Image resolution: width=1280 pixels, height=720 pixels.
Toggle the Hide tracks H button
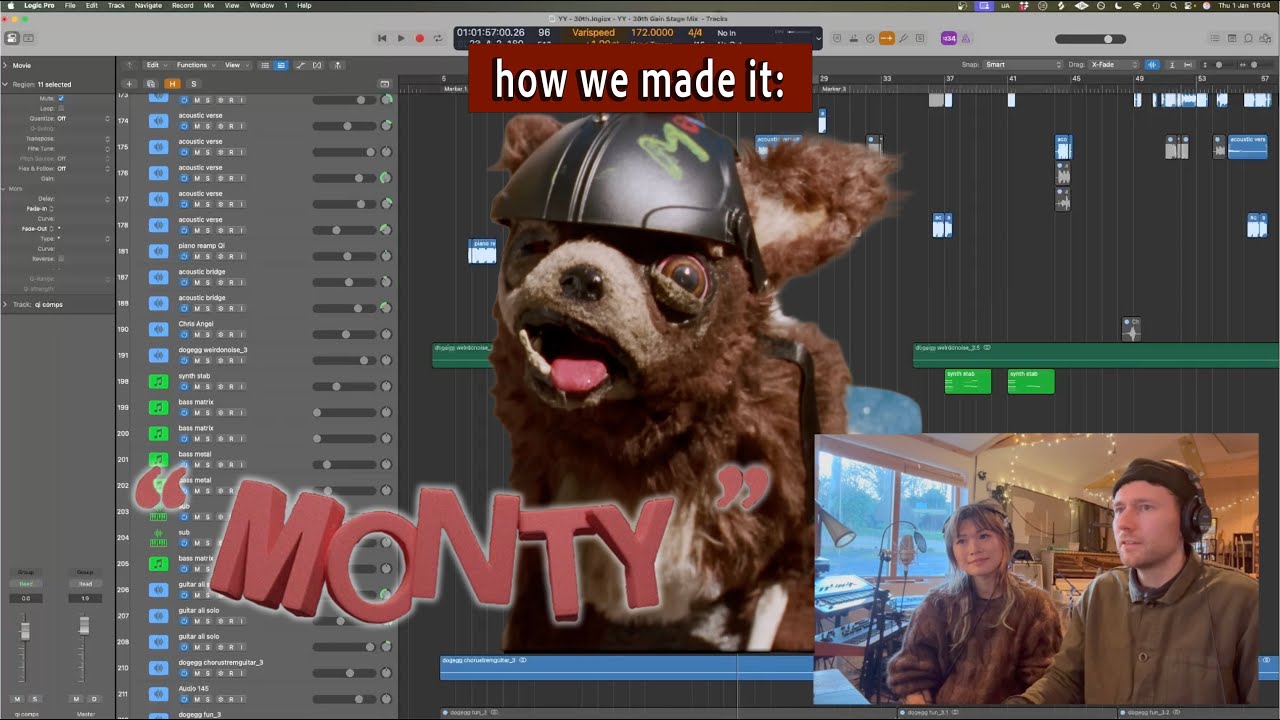click(172, 84)
